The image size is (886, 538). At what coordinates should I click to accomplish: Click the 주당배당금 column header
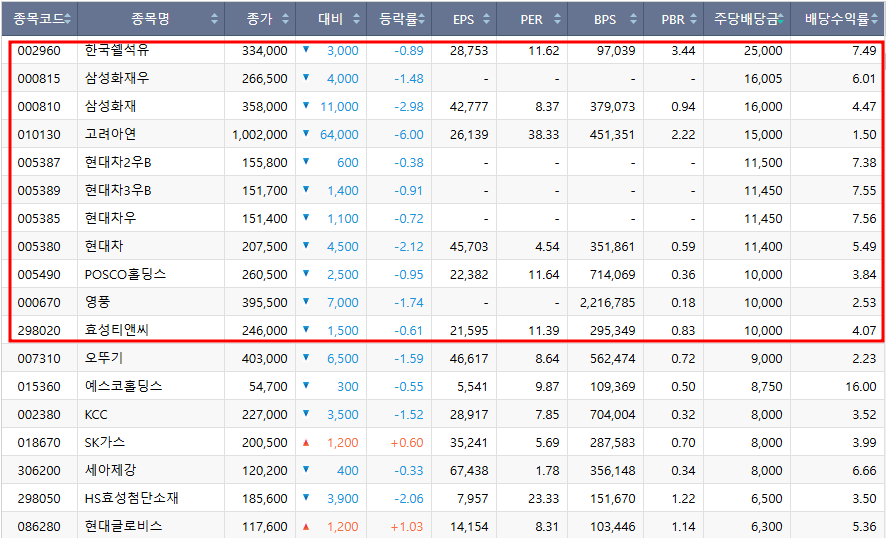click(x=747, y=19)
